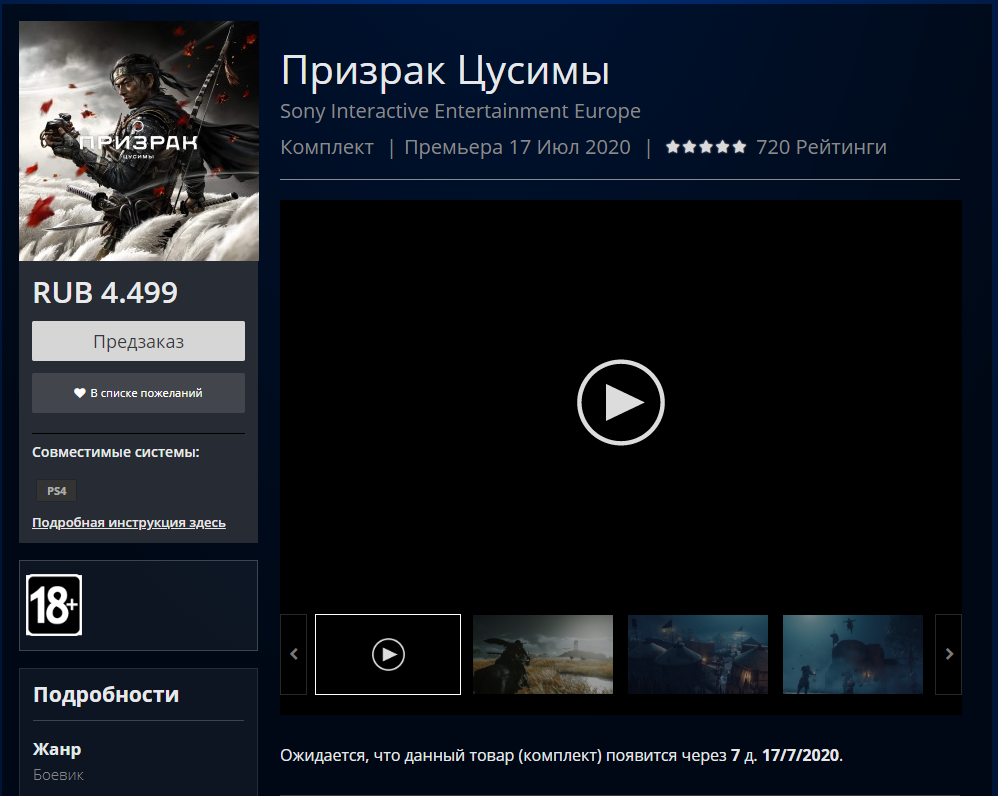Open the night village huts screenshot thumbnail

[698, 654]
